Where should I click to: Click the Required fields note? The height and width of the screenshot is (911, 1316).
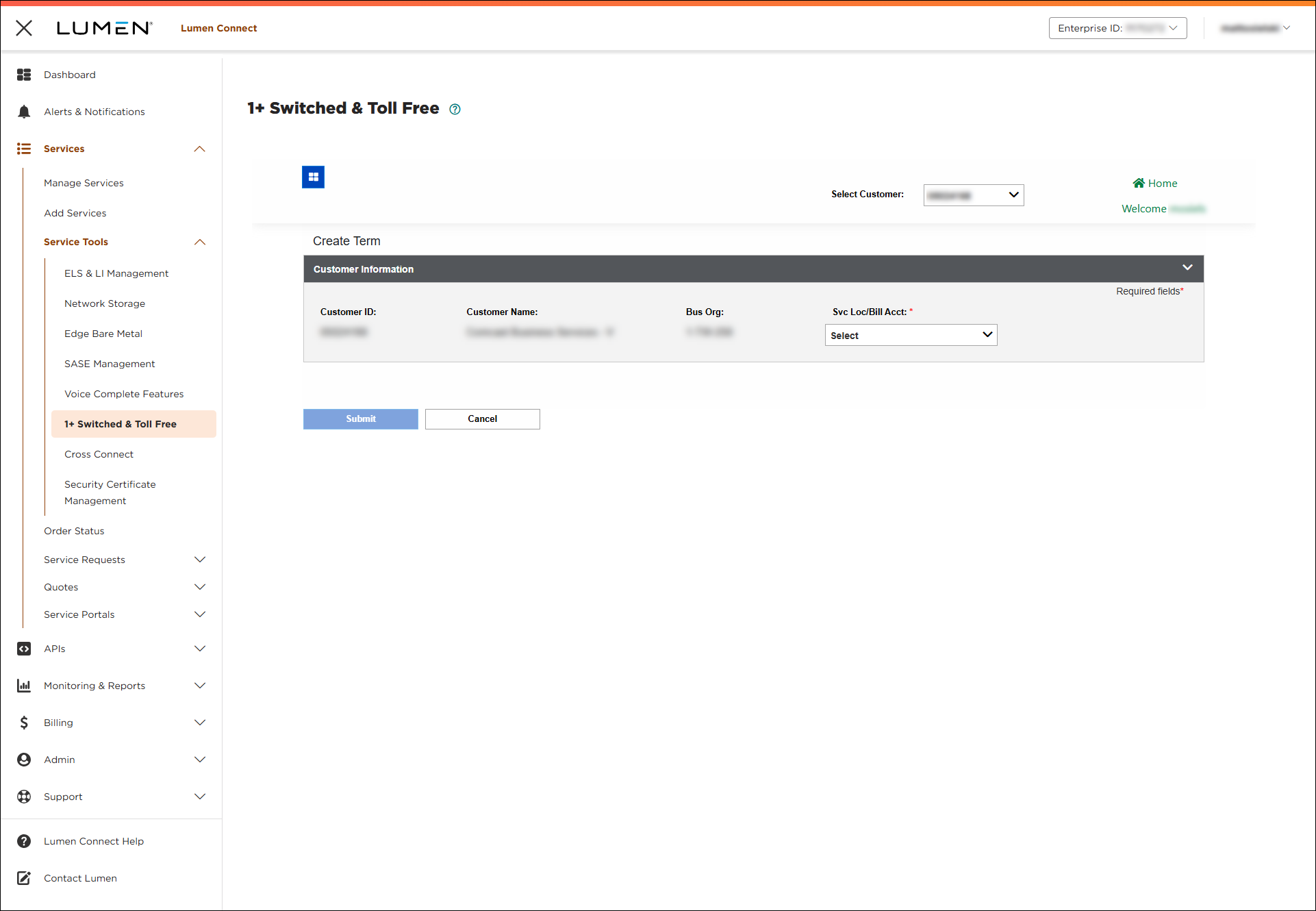pos(1150,291)
